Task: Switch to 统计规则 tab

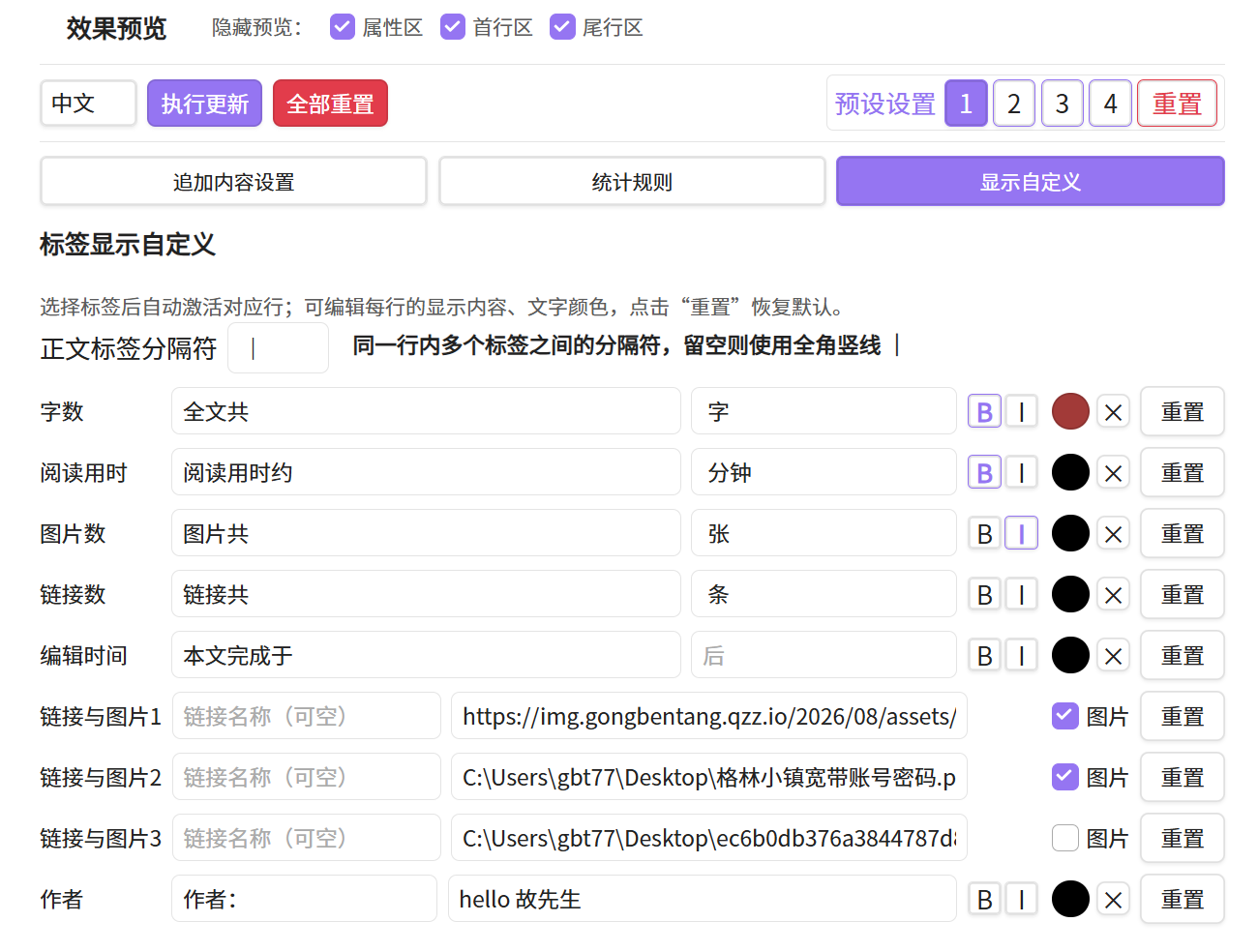Action: pos(632,182)
